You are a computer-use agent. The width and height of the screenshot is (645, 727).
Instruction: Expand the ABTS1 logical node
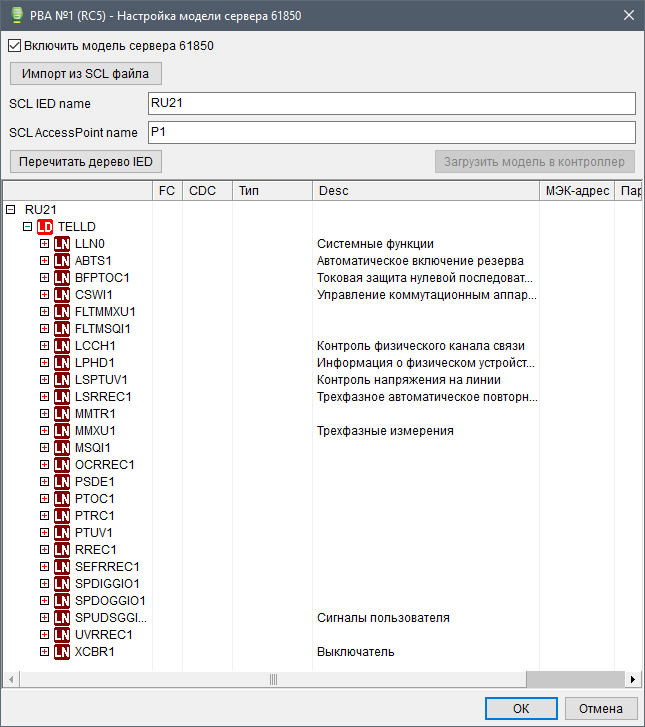click(x=44, y=261)
